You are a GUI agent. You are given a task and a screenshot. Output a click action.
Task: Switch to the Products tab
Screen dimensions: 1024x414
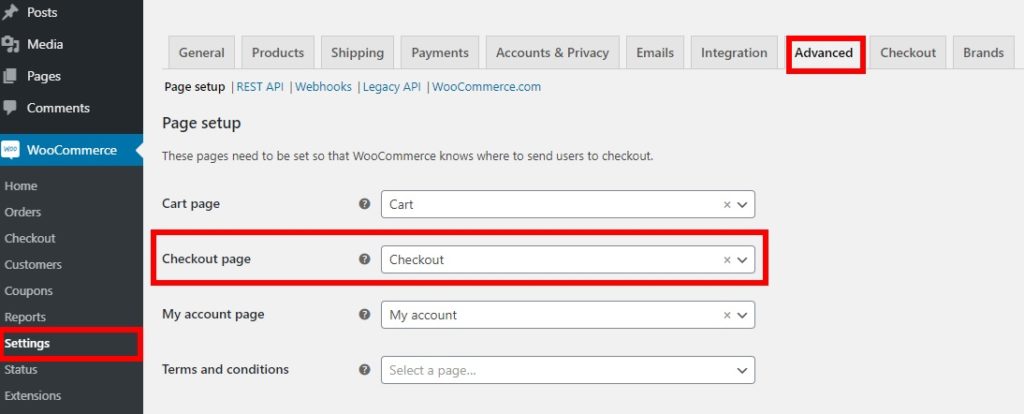tap(278, 53)
